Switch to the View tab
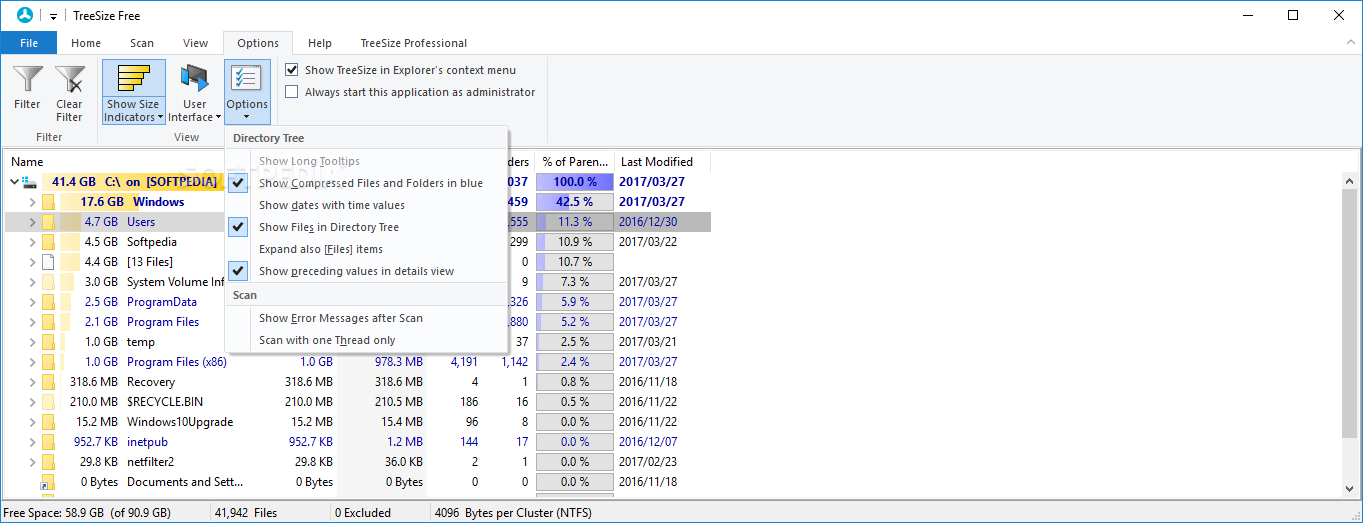 [195, 43]
